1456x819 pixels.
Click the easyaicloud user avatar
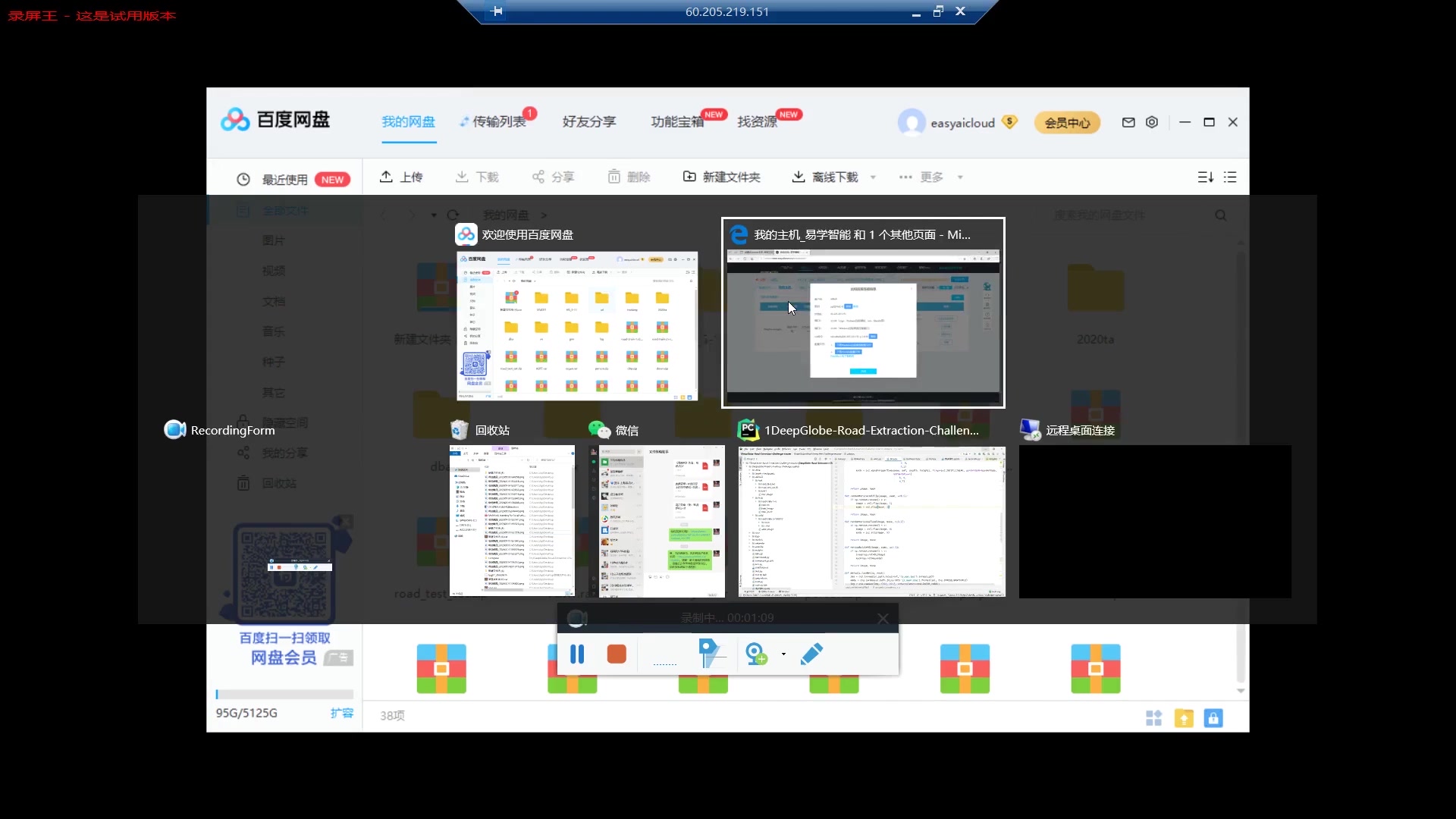pos(911,122)
